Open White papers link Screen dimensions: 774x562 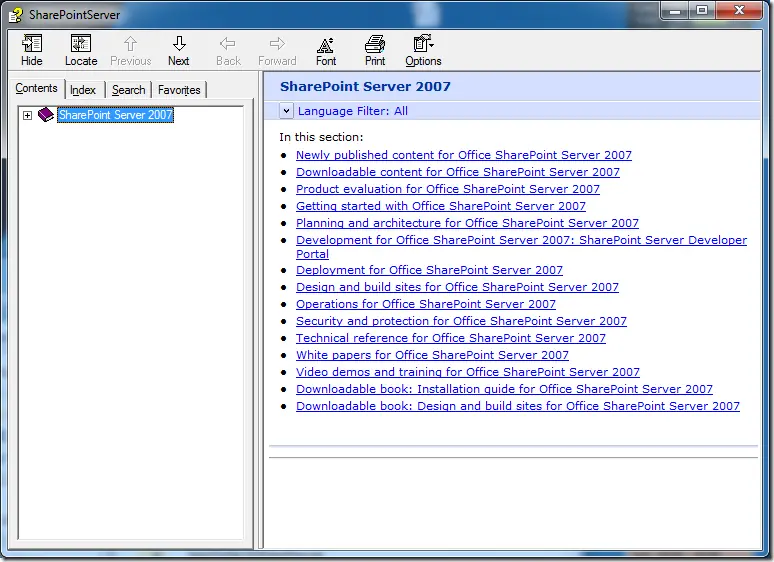click(x=432, y=355)
